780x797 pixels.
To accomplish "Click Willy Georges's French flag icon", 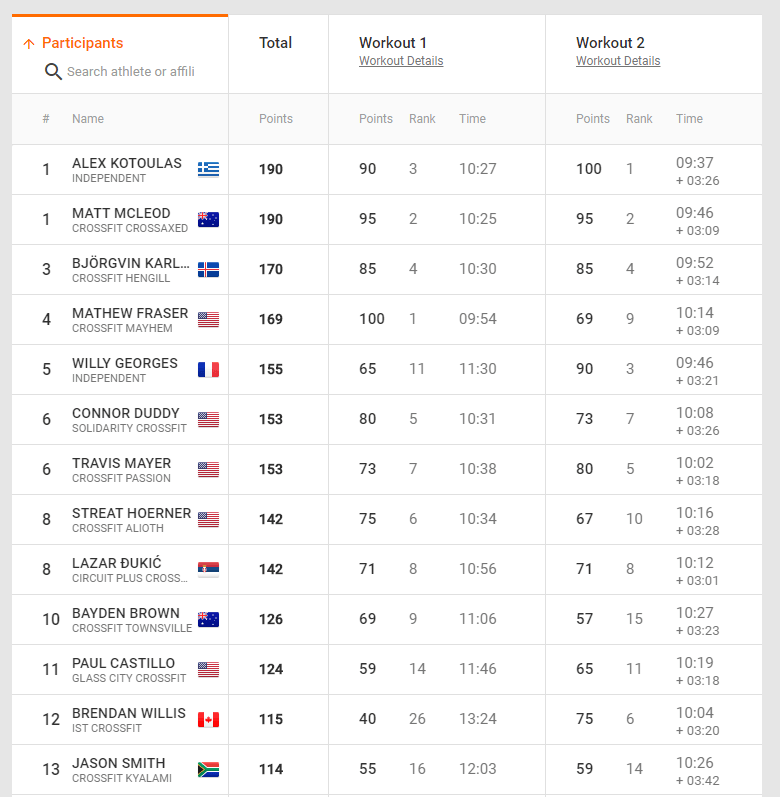I will coord(208,369).
